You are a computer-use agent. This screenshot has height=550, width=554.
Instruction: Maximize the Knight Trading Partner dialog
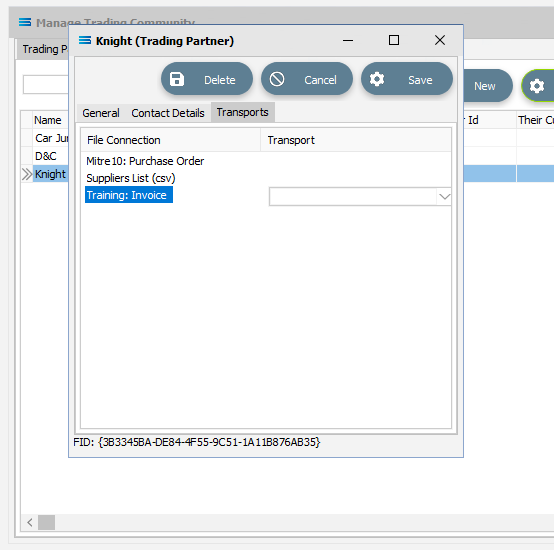coord(394,40)
